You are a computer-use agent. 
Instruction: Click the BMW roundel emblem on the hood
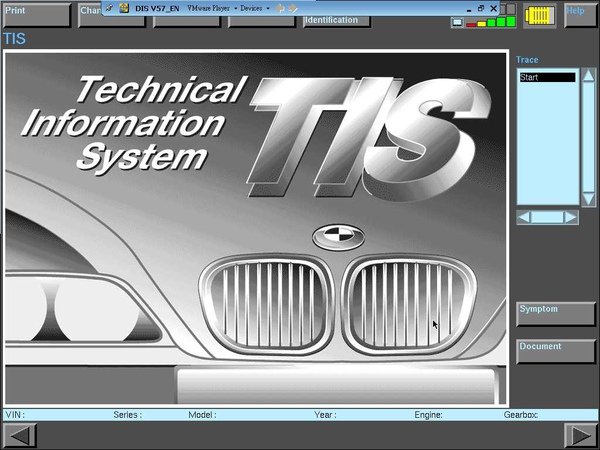pos(338,237)
